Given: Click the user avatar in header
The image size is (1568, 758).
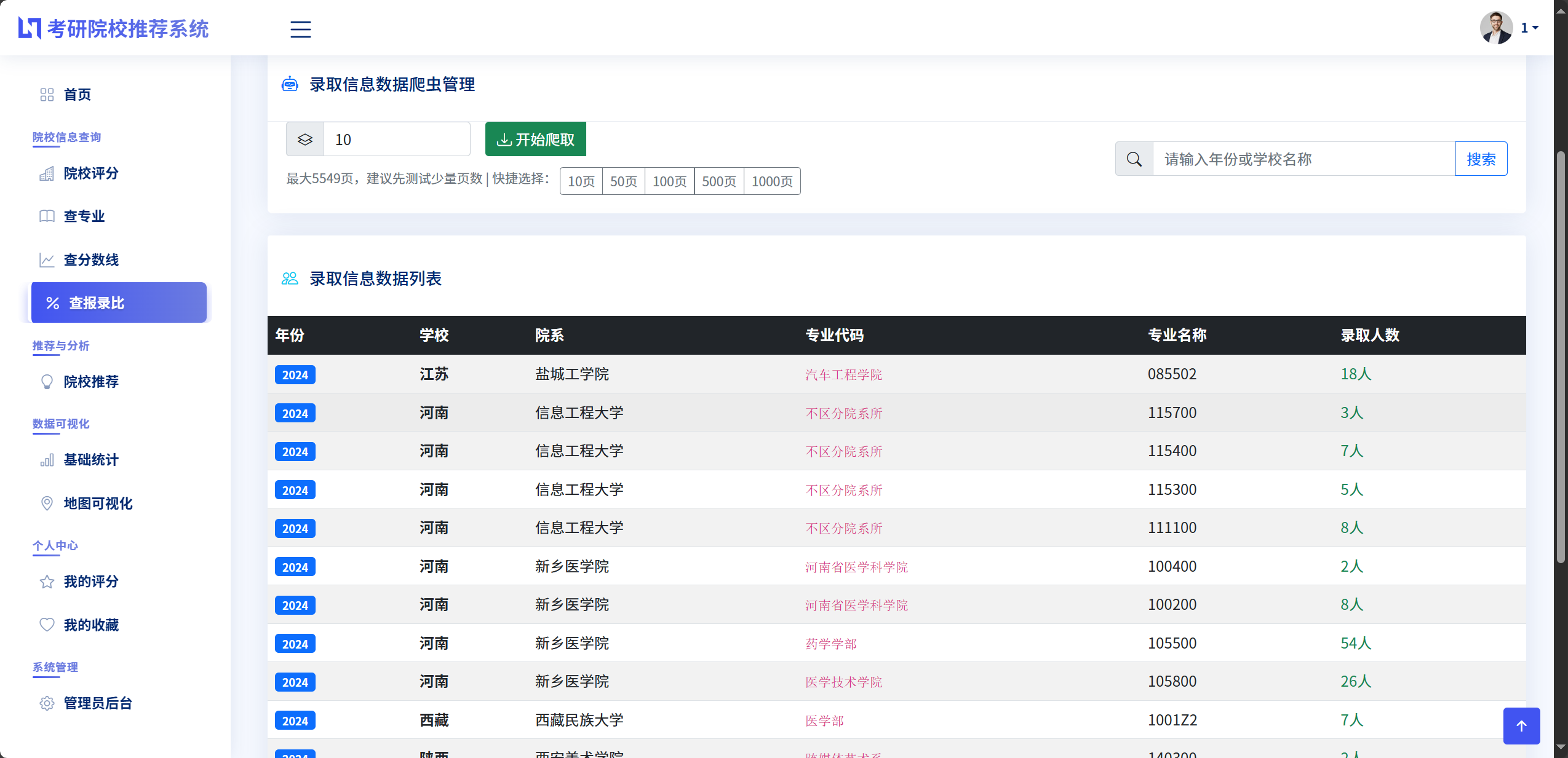Looking at the screenshot, I should [x=1495, y=28].
